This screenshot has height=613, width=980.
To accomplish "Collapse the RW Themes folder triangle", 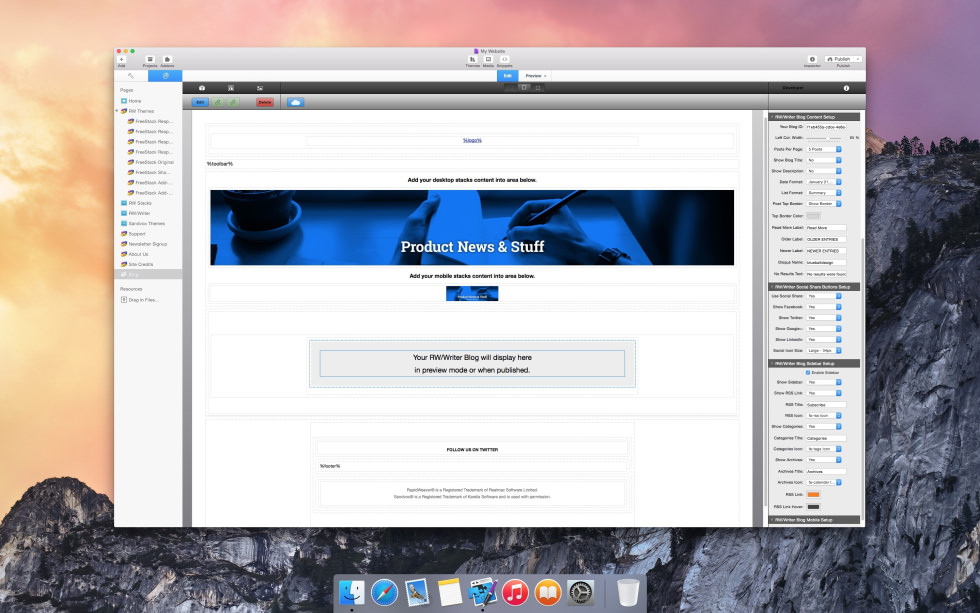I will tap(117, 111).
